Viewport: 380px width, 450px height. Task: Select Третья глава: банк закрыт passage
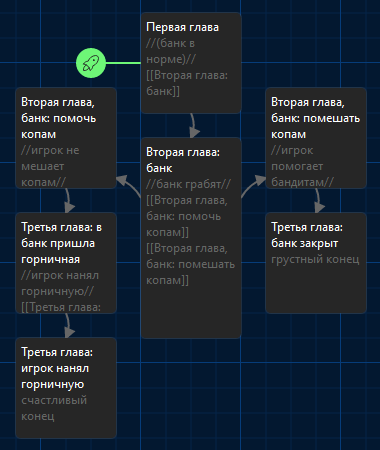coord(316,263)
